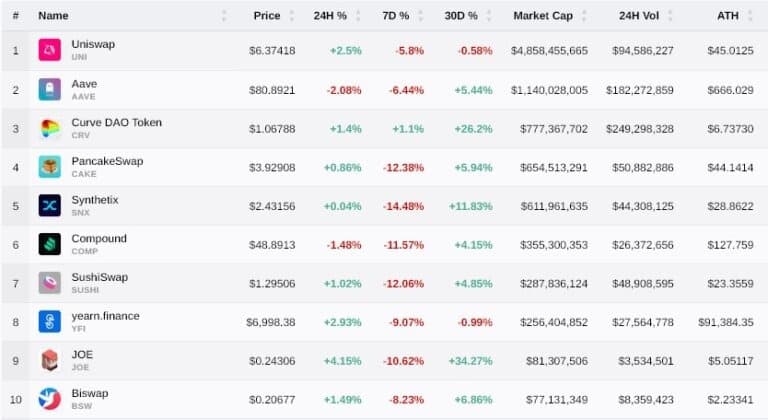The image size is (768, 420).
Task: Select Aave price $80.8921
Action: (x=272, y=90)
